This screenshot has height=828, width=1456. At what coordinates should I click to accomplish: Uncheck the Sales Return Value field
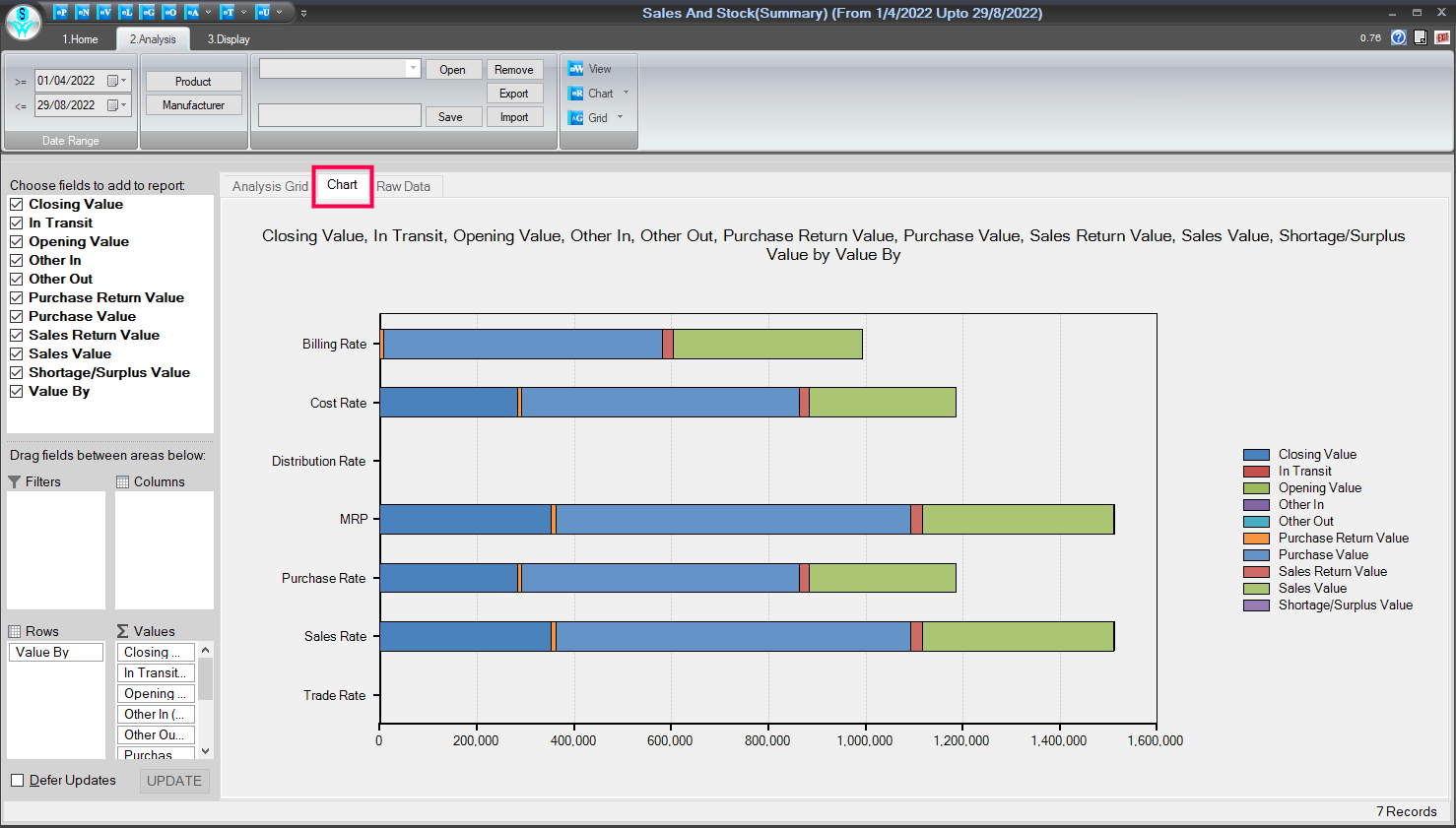(17, 335)
